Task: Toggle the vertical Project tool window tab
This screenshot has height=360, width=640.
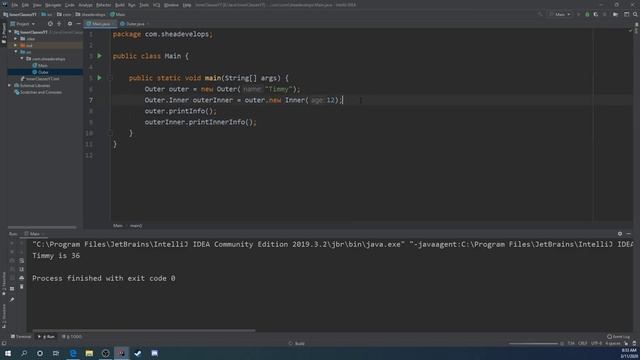Action: coord(4,34)
